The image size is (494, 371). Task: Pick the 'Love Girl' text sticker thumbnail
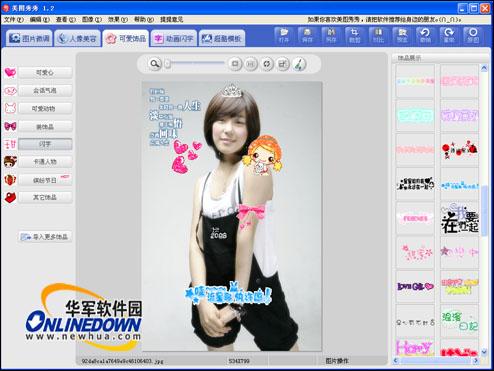[415, 286]
